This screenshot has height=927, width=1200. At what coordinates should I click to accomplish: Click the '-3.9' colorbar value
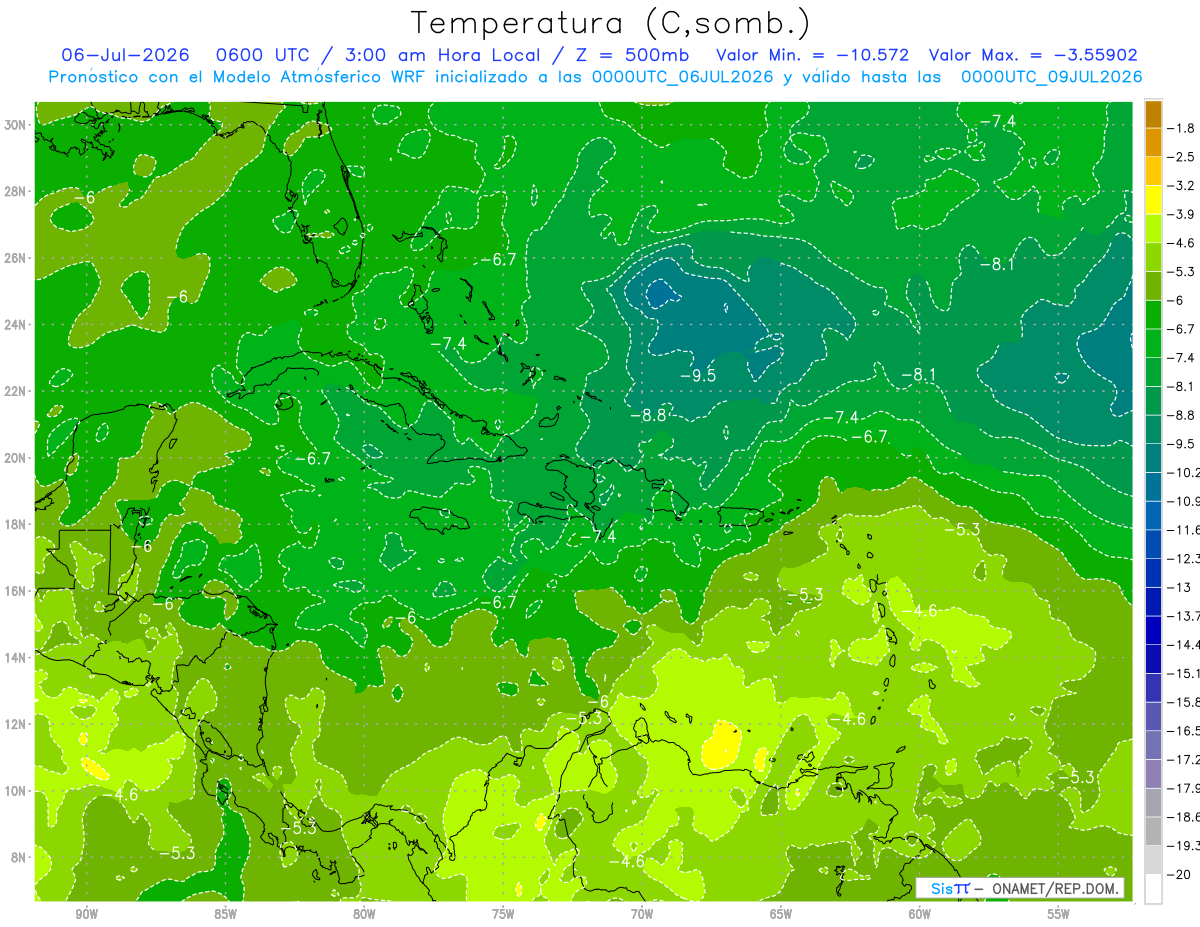1183,214
